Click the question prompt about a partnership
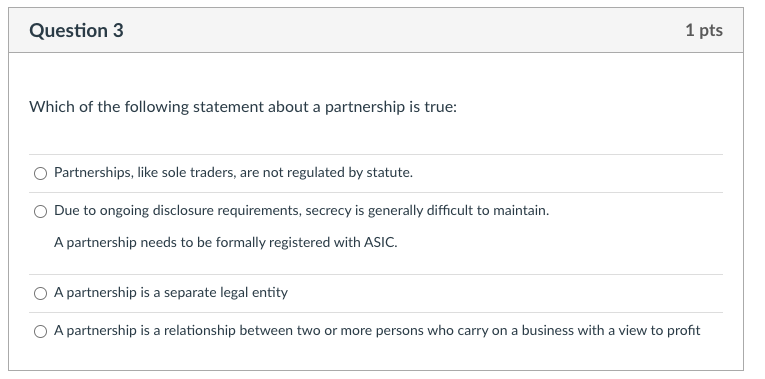 (x=243, y=107)
